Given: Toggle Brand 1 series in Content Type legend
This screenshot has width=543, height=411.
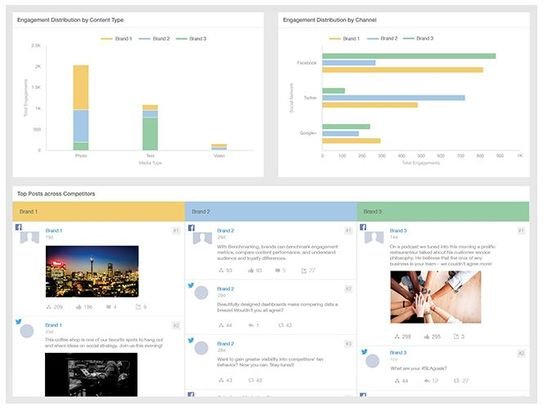Looking at the screenshot, I should 116,38.
